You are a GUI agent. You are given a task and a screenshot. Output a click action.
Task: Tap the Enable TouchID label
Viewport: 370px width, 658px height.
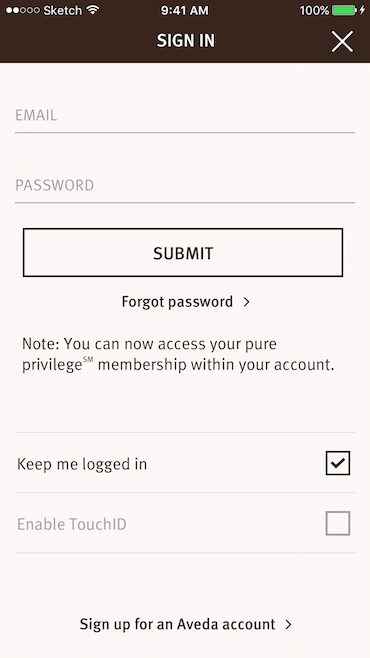pyautogui.click(x=72, y=524)
